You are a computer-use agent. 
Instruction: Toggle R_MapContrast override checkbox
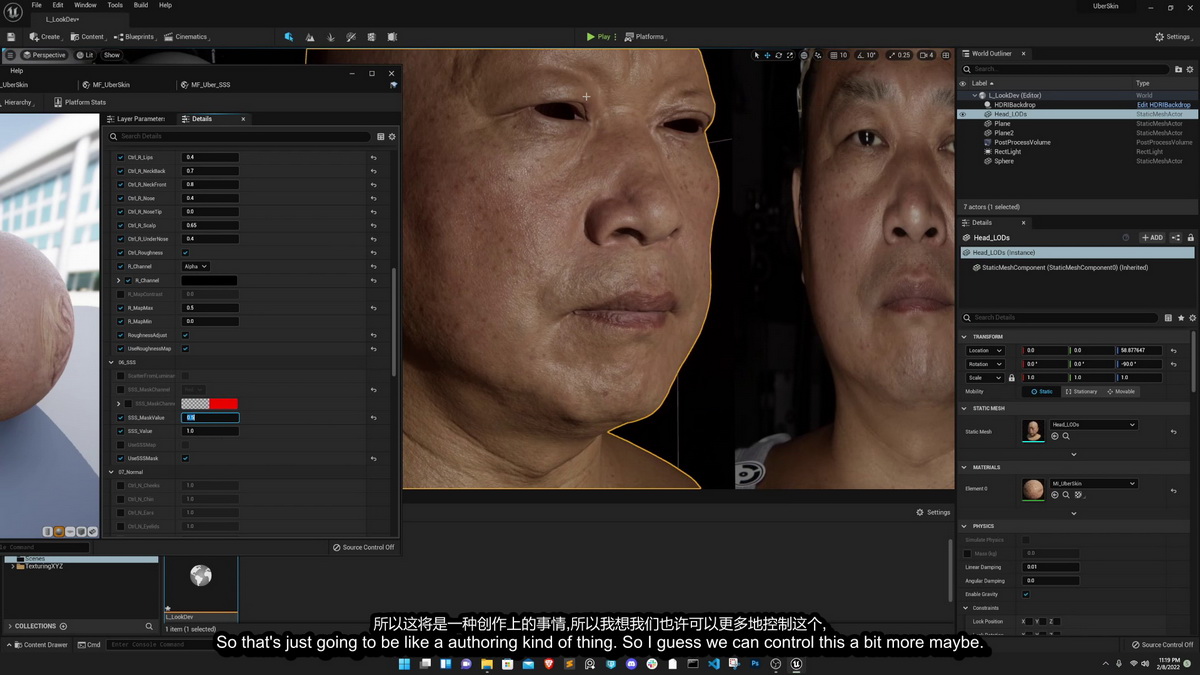tap(121, 294)
